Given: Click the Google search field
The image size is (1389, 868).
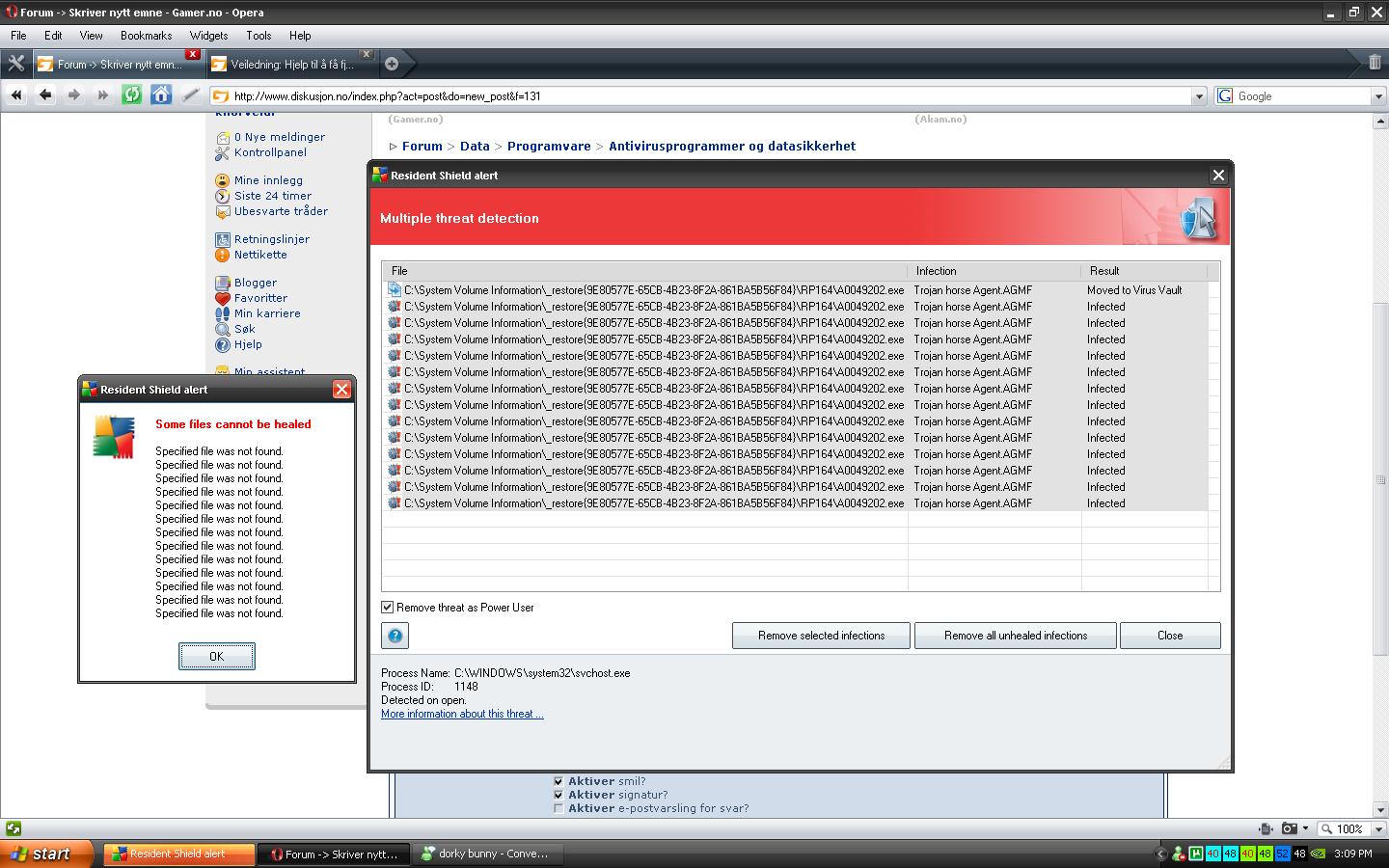Looking at the screenshot, I should pos(1302,96).
